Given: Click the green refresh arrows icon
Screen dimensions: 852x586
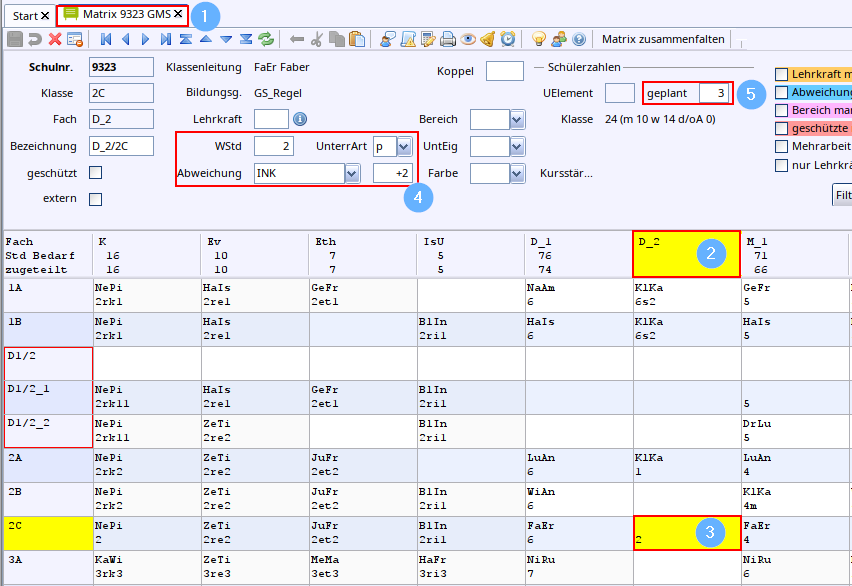Looking at the screenshot, I should click(x=266, y=40).
